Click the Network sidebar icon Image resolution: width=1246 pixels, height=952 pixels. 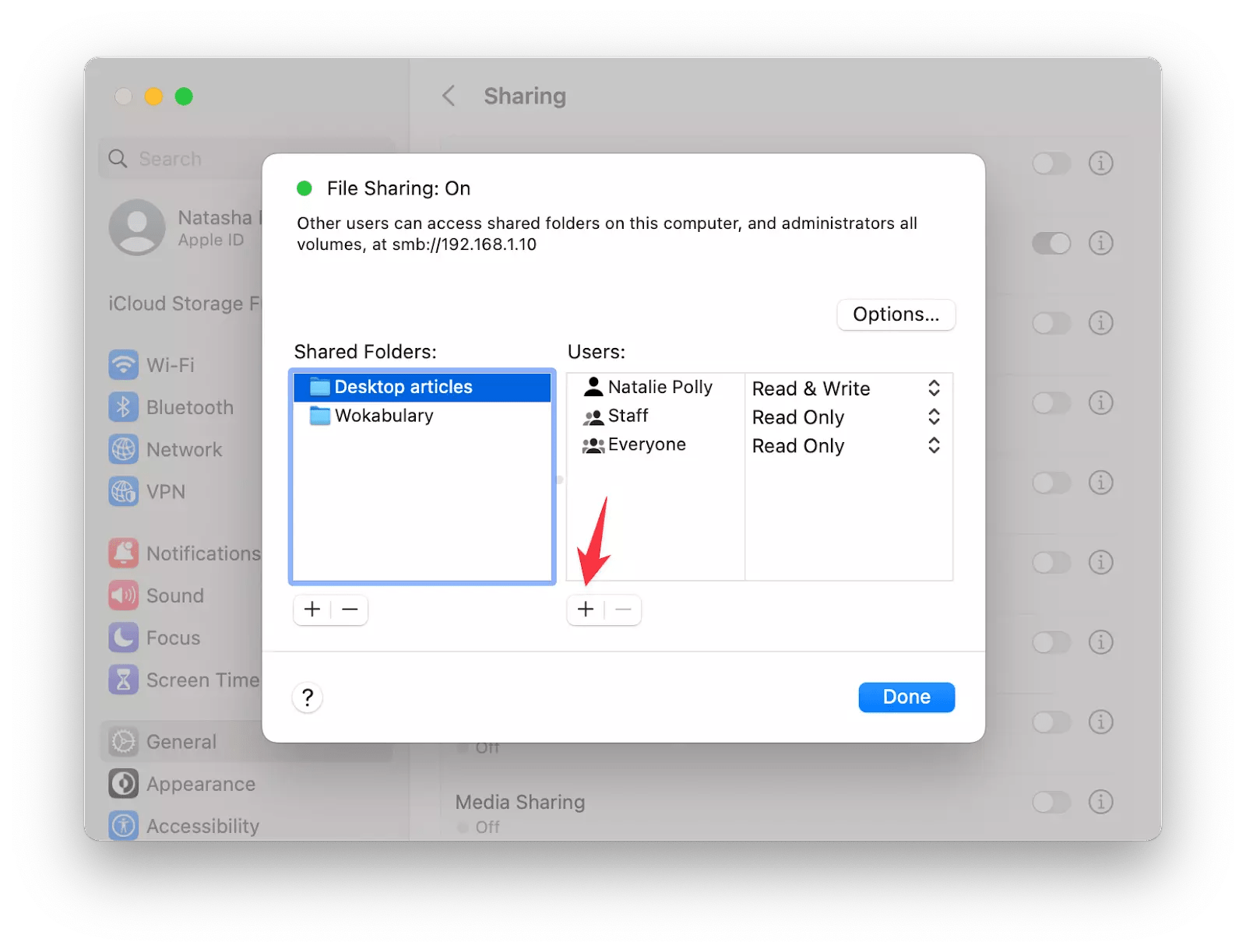click(124, 449)
